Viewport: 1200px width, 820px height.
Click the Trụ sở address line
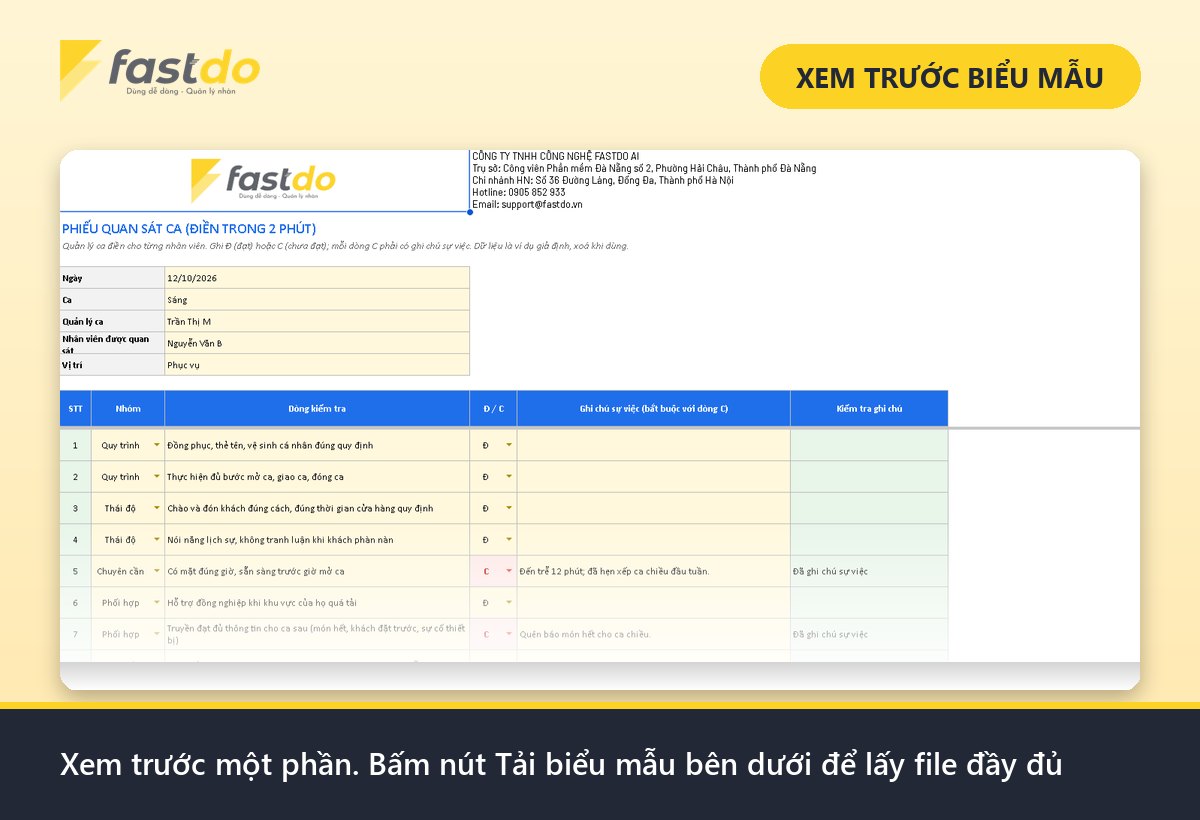click(x=644, y=168)
